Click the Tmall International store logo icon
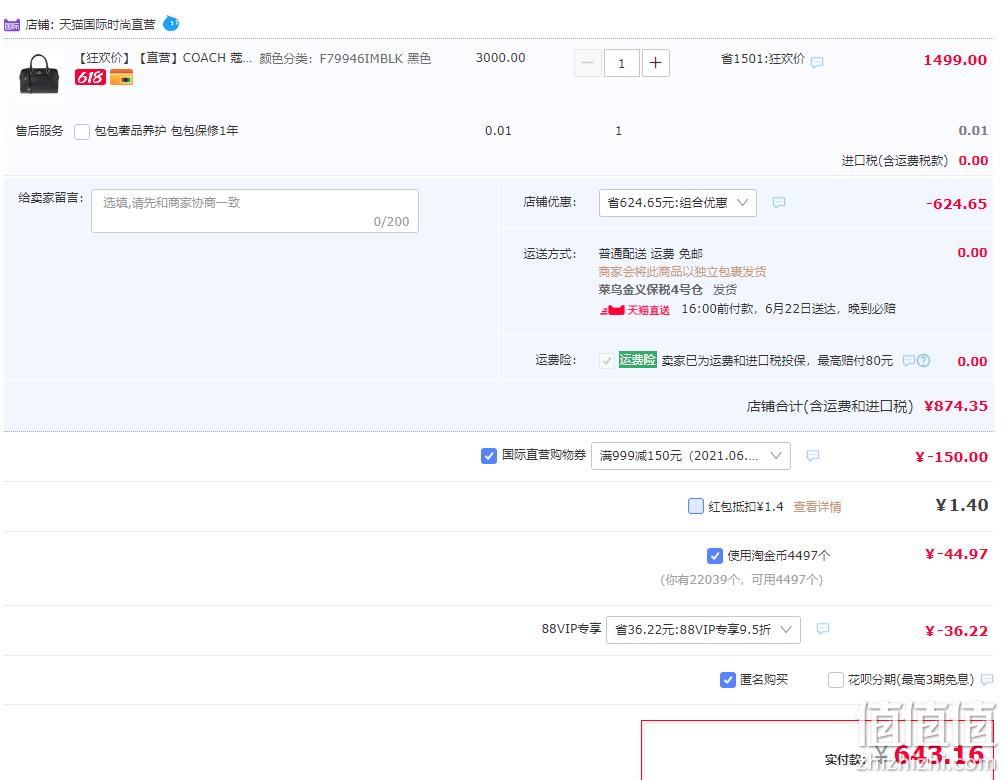The height and width of the screenshot is (780, 1006). pos(12,25)
